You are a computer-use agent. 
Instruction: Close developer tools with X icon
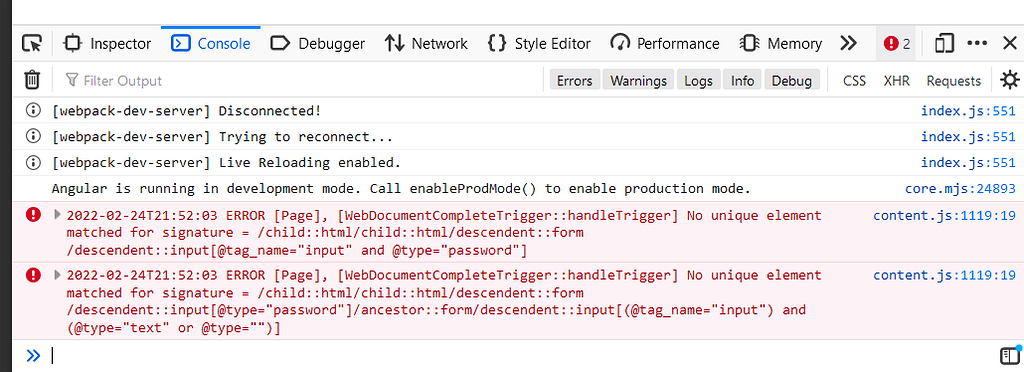pos(1010,44)
